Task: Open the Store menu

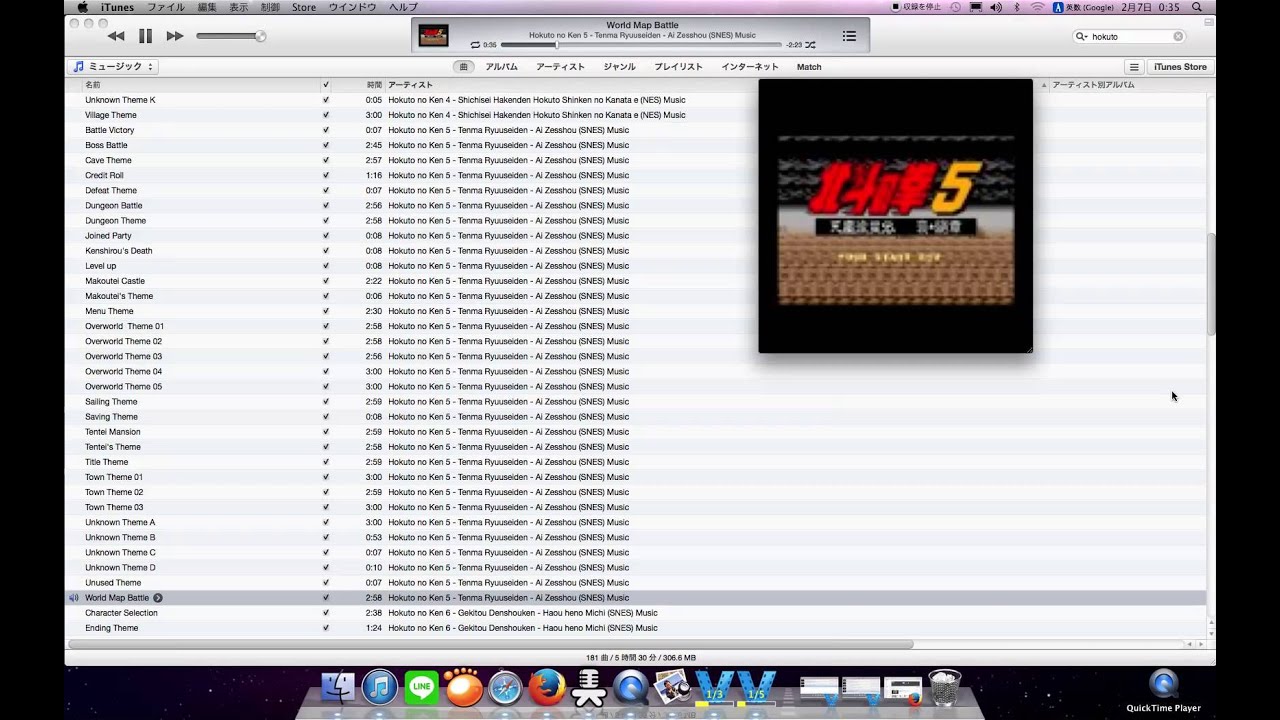Action: [304, 7]
